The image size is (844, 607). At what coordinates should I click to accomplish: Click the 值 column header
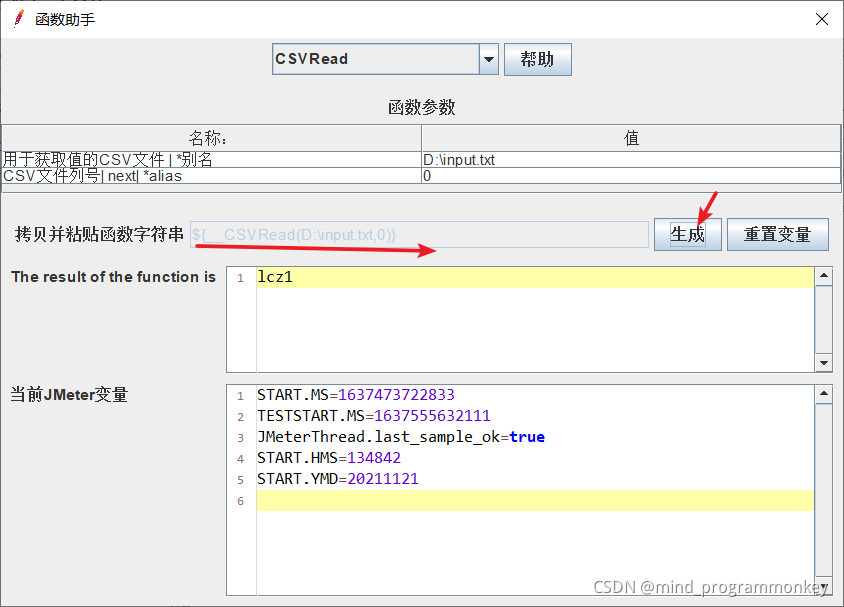coord(631,138)
